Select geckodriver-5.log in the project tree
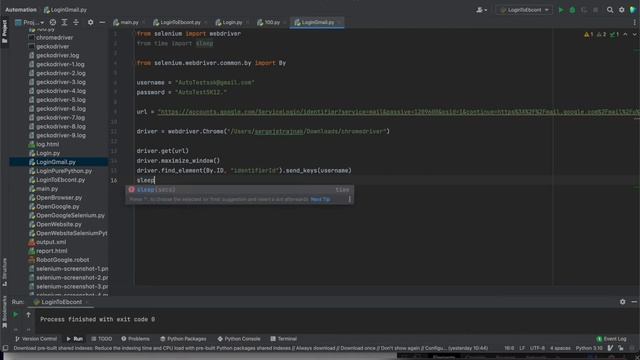The image size is (640, 360). [x=61, y=100]
